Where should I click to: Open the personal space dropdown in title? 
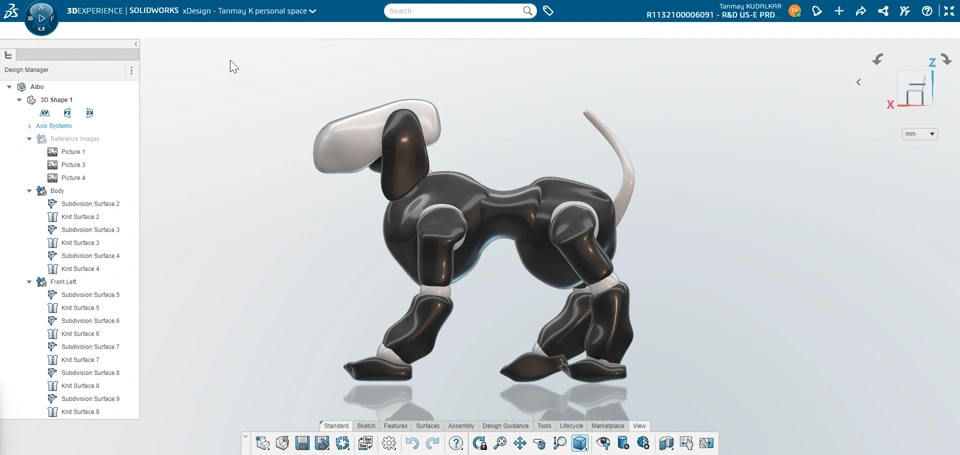[313, 11]
